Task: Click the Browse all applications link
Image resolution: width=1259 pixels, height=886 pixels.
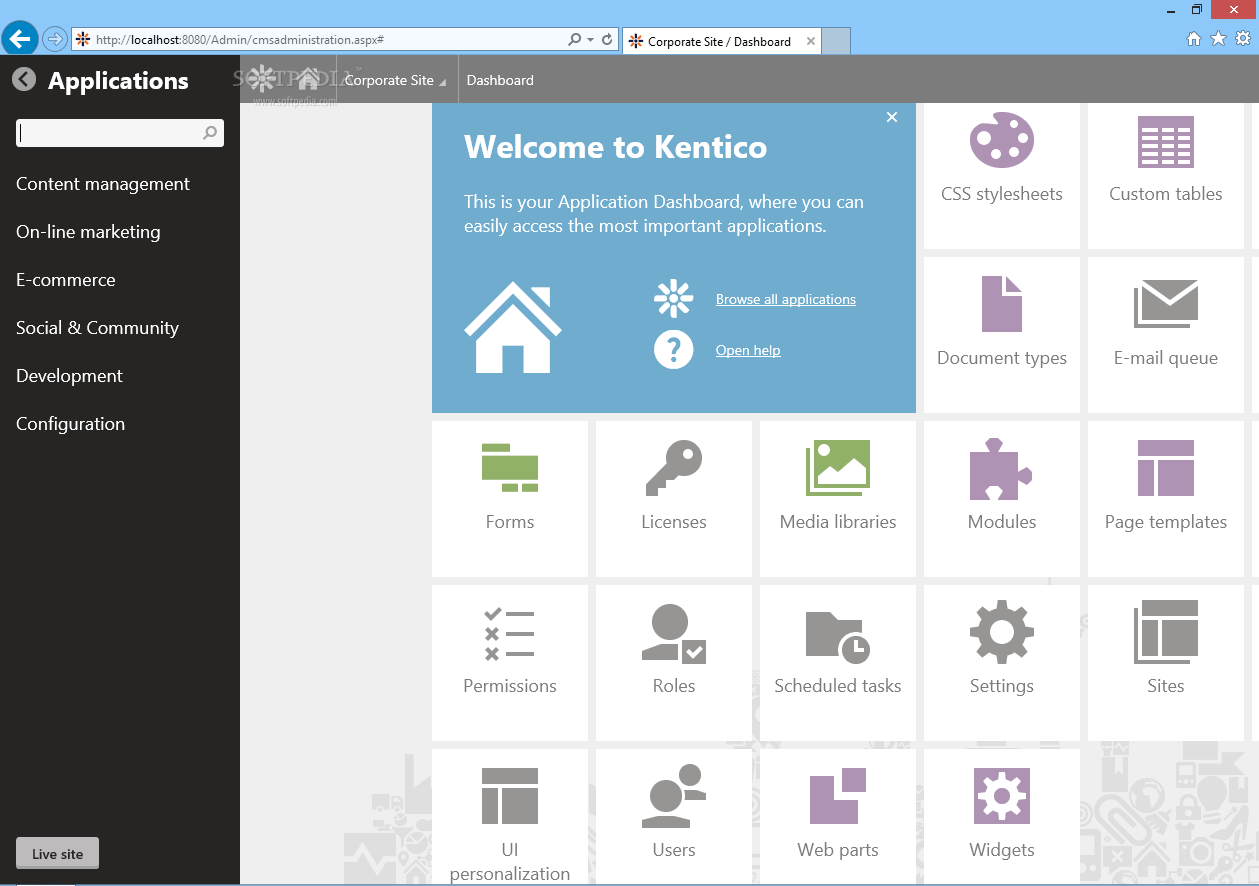Action: [x=786, y=299]
